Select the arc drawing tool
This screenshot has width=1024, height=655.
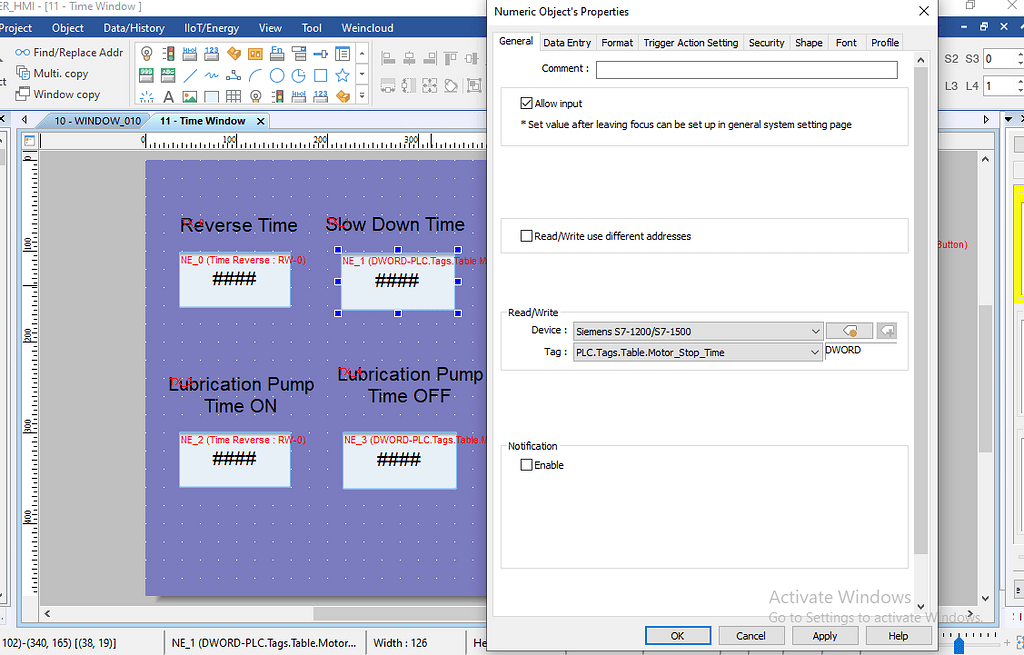pyautogui.click(x=255, y=75)
